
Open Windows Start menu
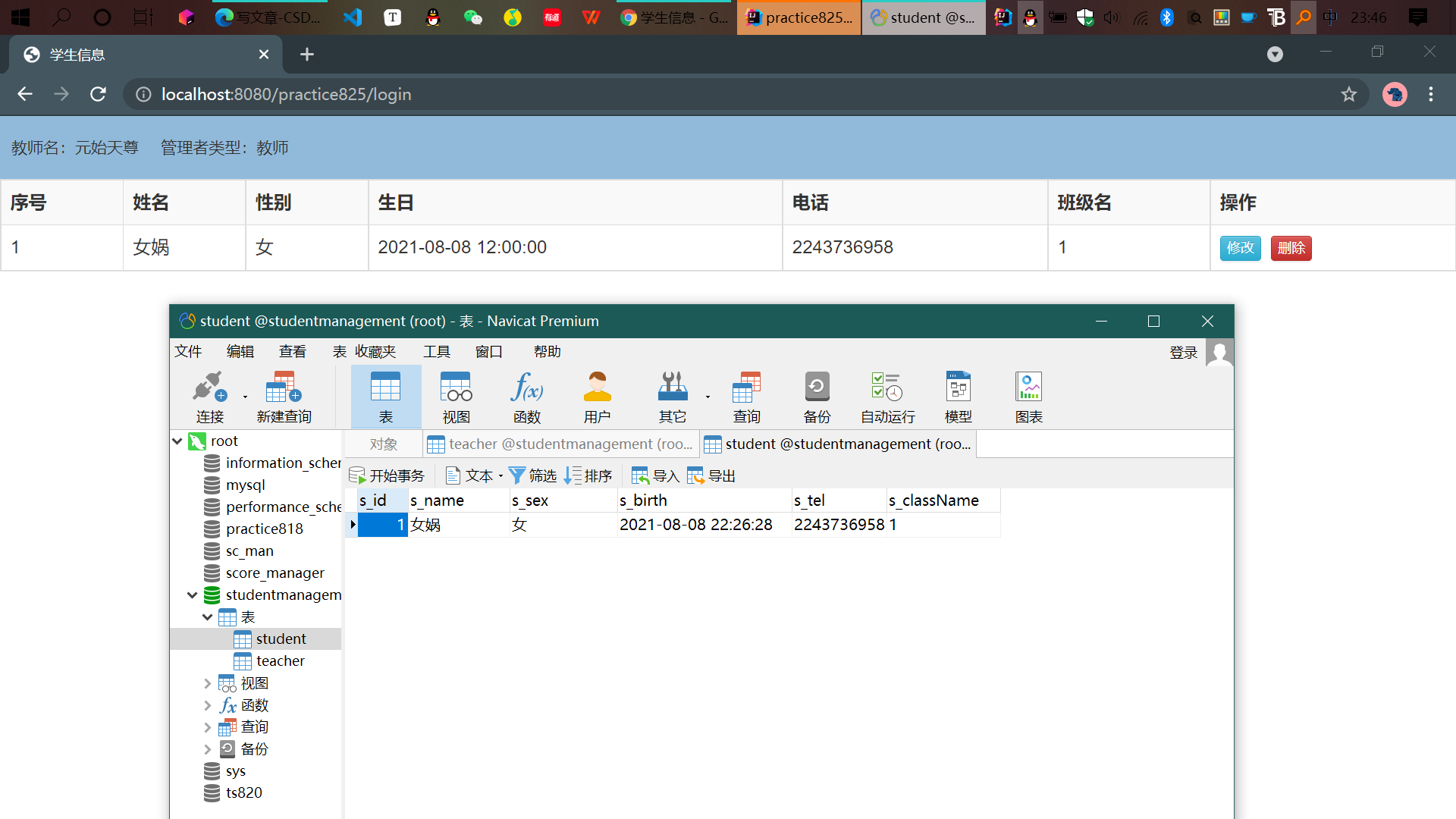pos(20,17)
